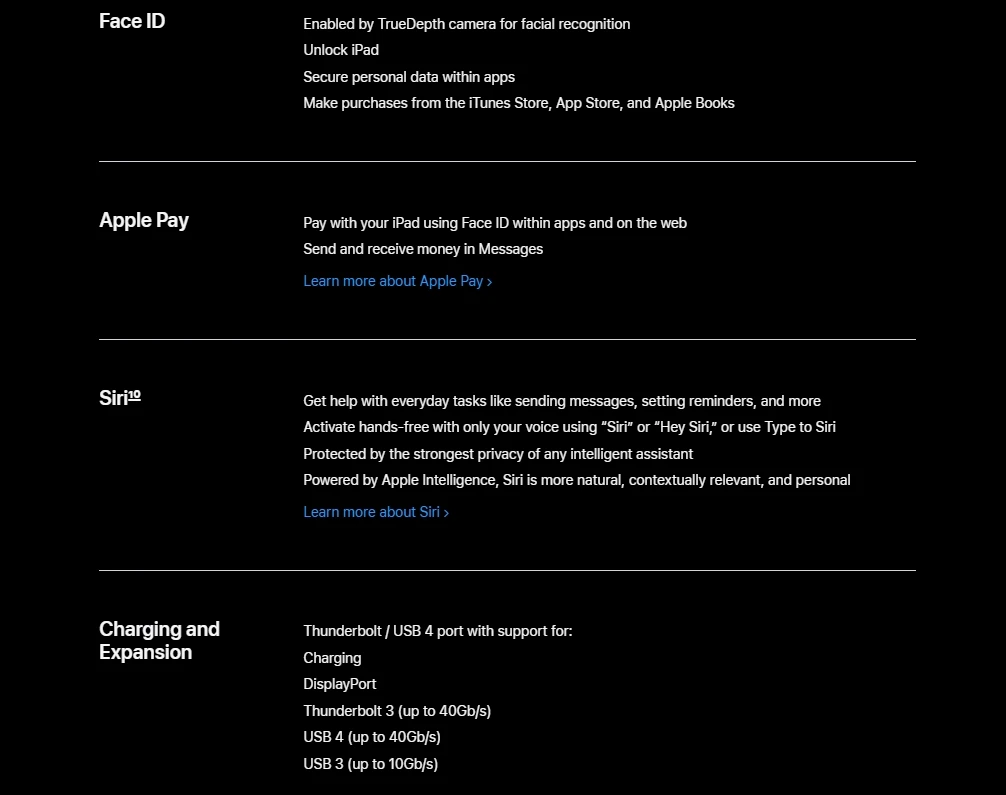This screenshot has width=1006, height=795.
Task: Click the Unlock iPad text line
Action: click(x=341, y=50)
